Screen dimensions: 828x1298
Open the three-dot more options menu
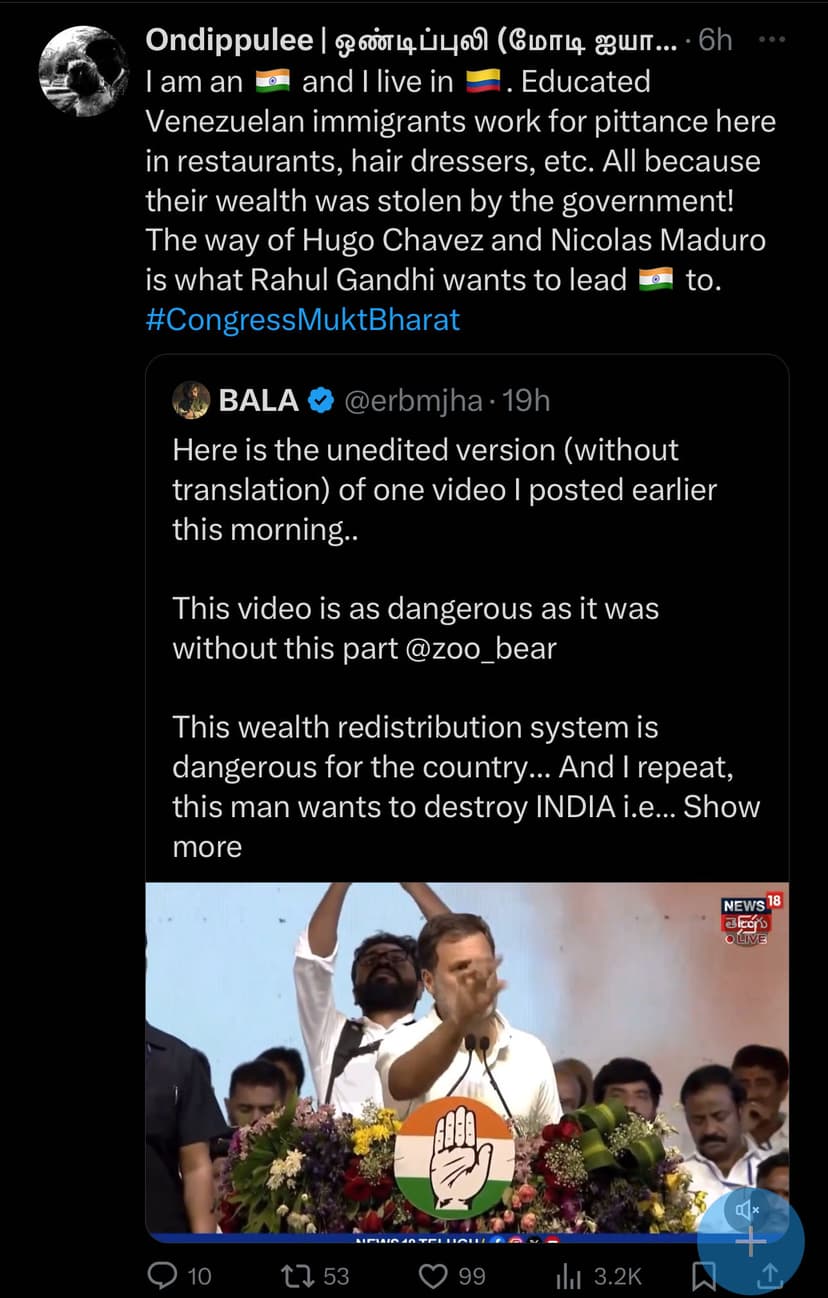pyautogui.click(x=772, y=40)
